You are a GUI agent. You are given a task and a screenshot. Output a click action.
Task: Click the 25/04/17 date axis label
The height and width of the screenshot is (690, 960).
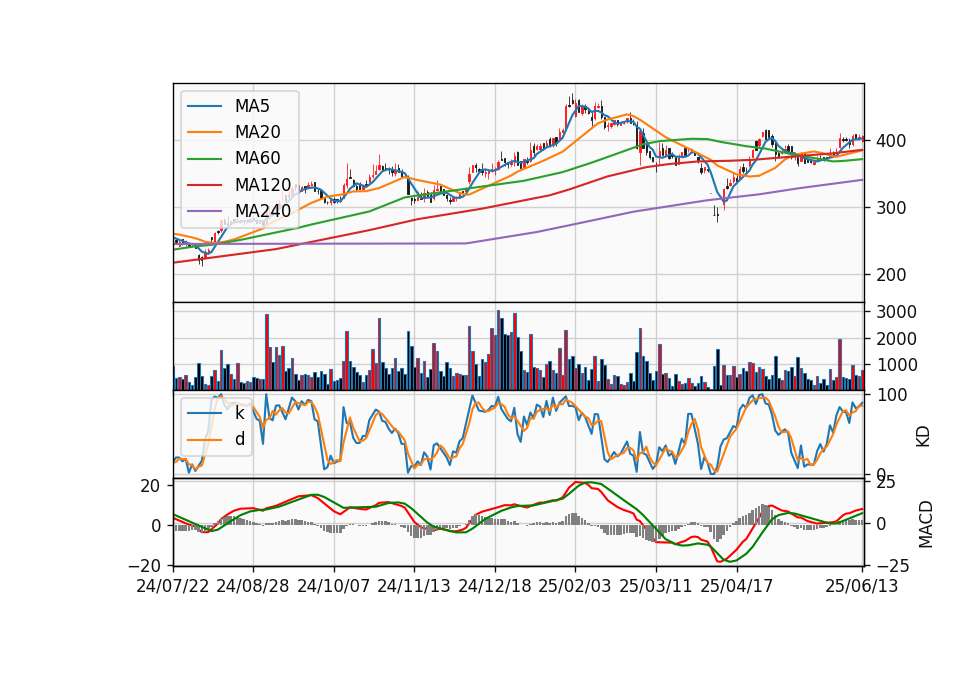point(737,586)
